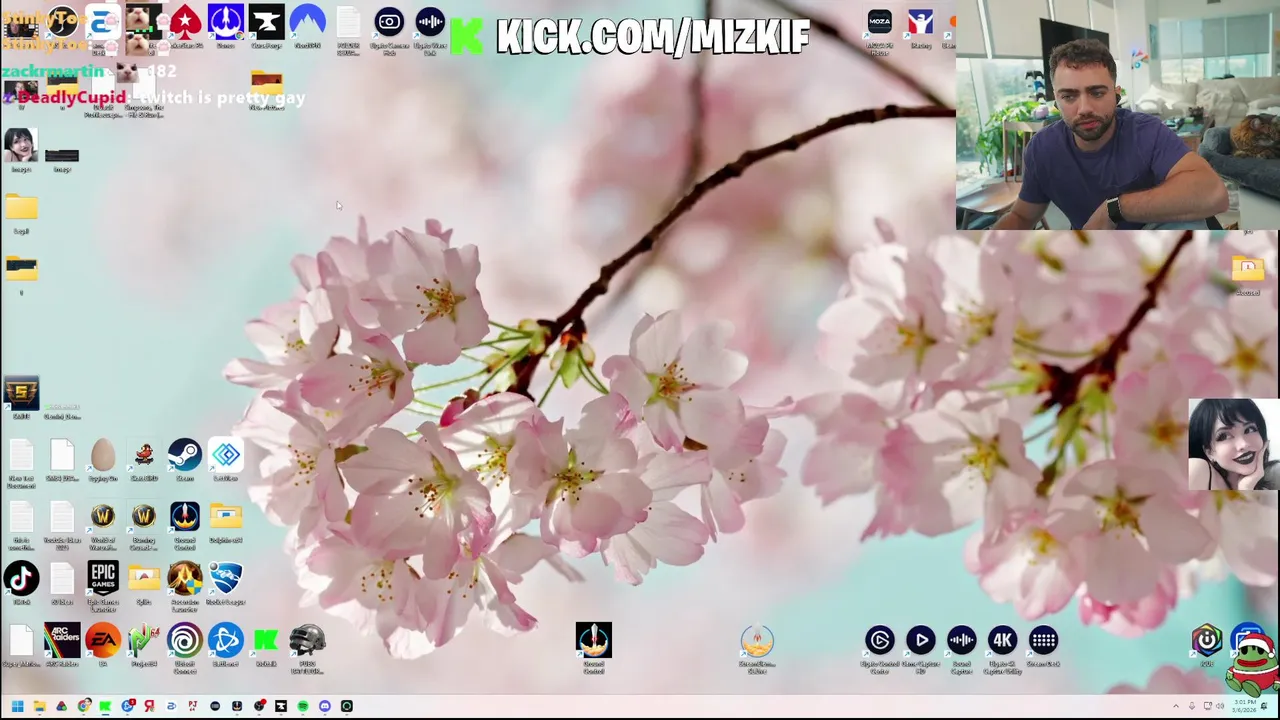The height and width of the screenshot is (720, 1280).
Task: Open the first World of Warcraft shortcut
Action: pyautogui.click(x=103, y=516)
